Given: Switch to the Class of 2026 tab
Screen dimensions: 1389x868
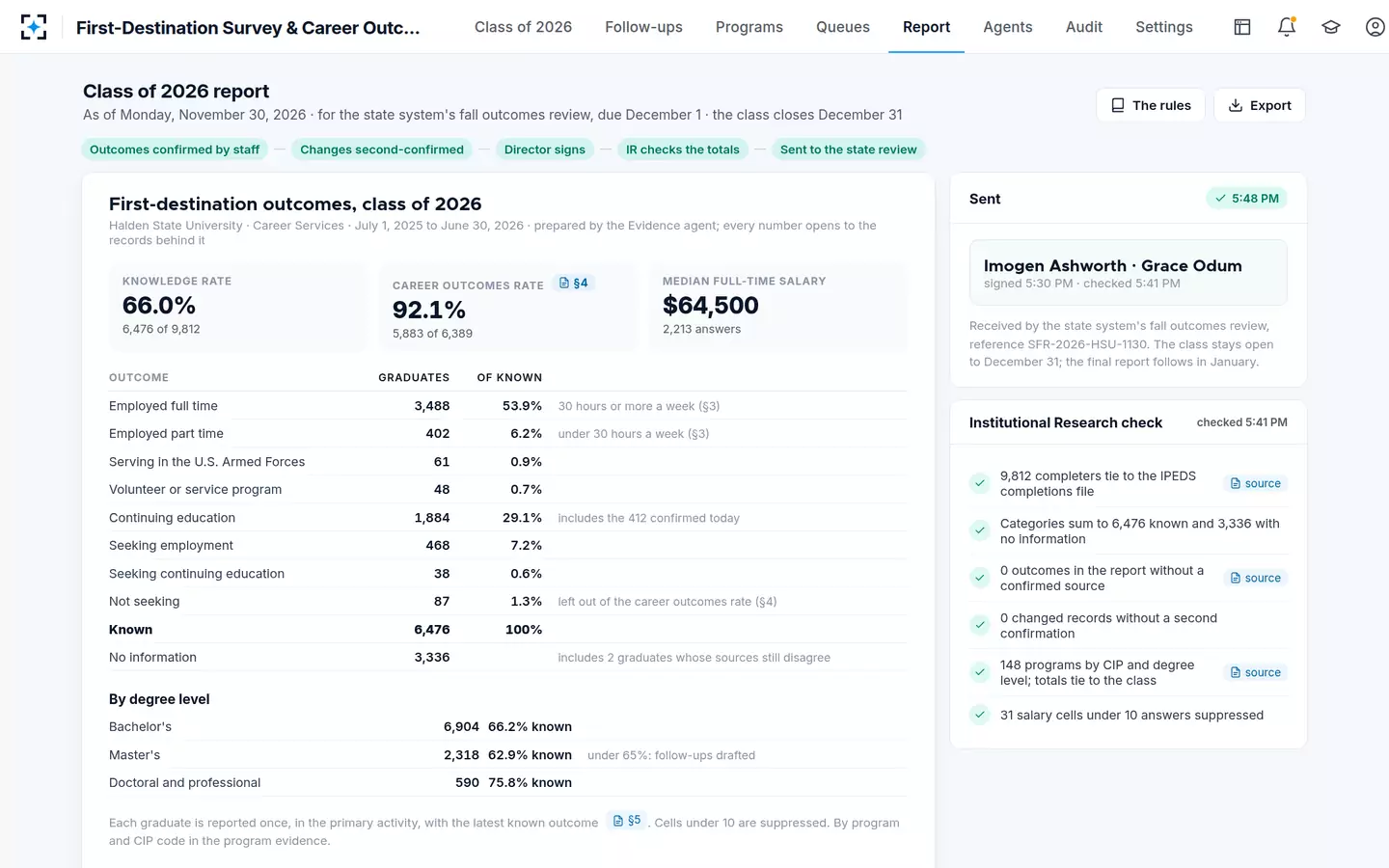Looking at the screenshot, I should point(523,27).
